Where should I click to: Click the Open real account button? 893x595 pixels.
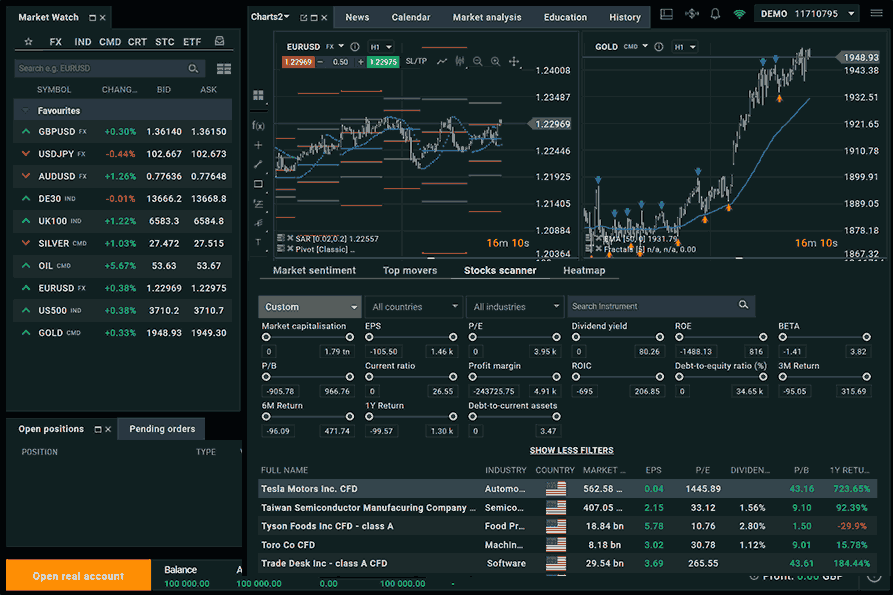[x=79, y=576]
